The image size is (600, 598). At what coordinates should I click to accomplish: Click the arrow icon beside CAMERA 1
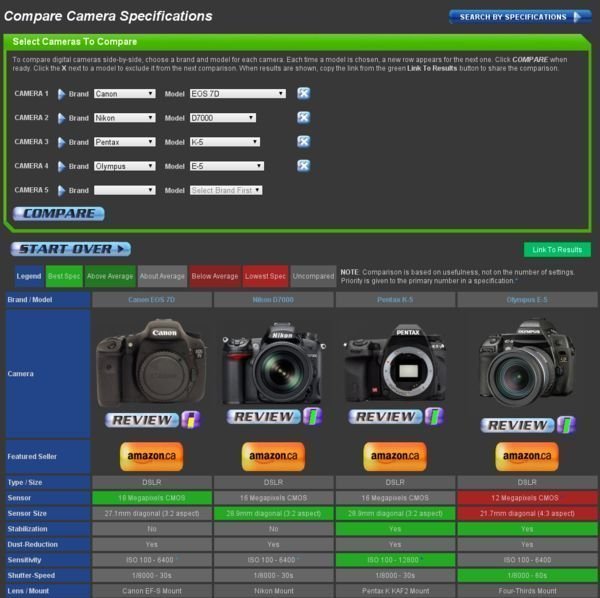[61, 94]
